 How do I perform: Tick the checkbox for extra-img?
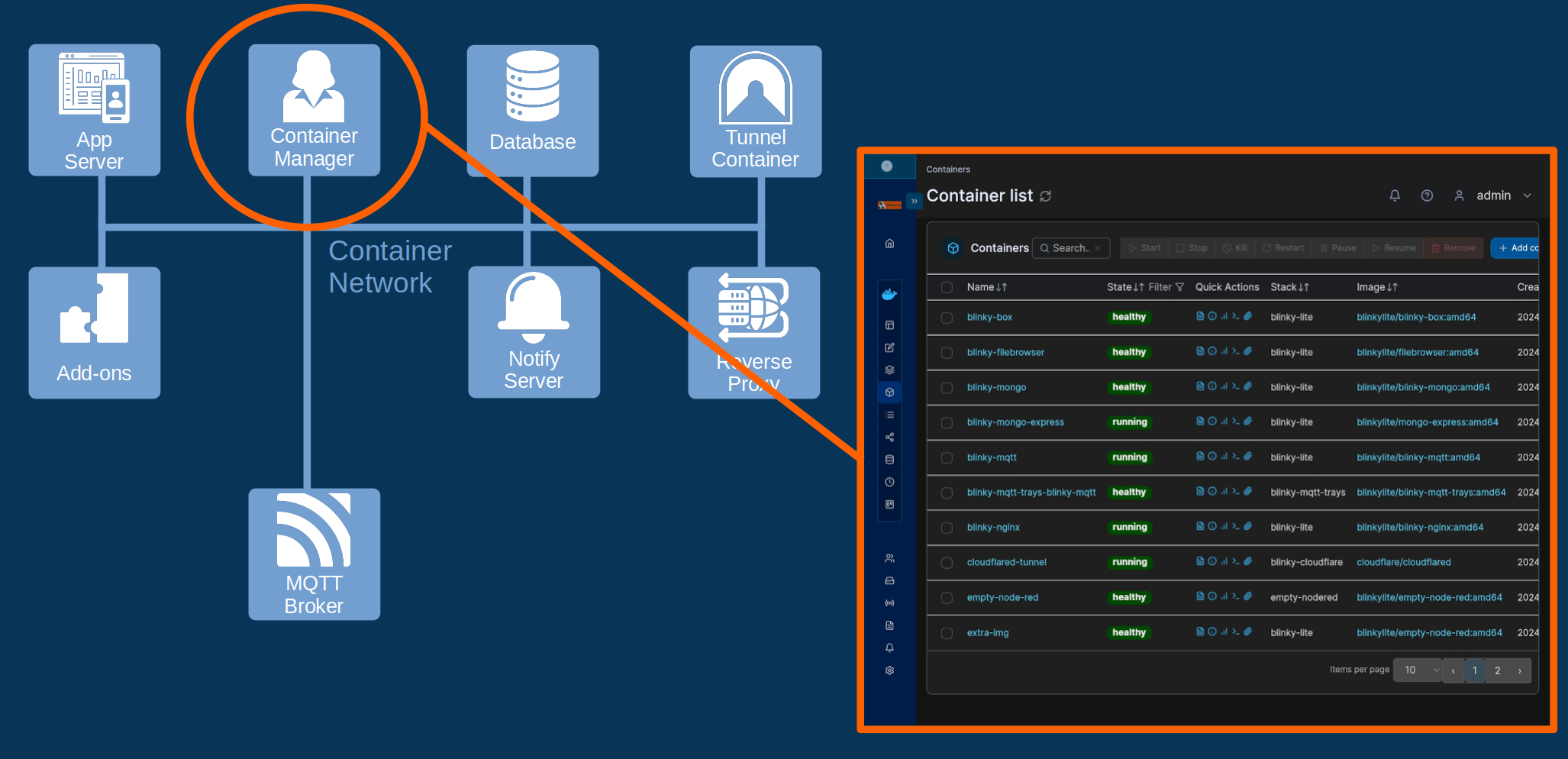pos(947,633)
